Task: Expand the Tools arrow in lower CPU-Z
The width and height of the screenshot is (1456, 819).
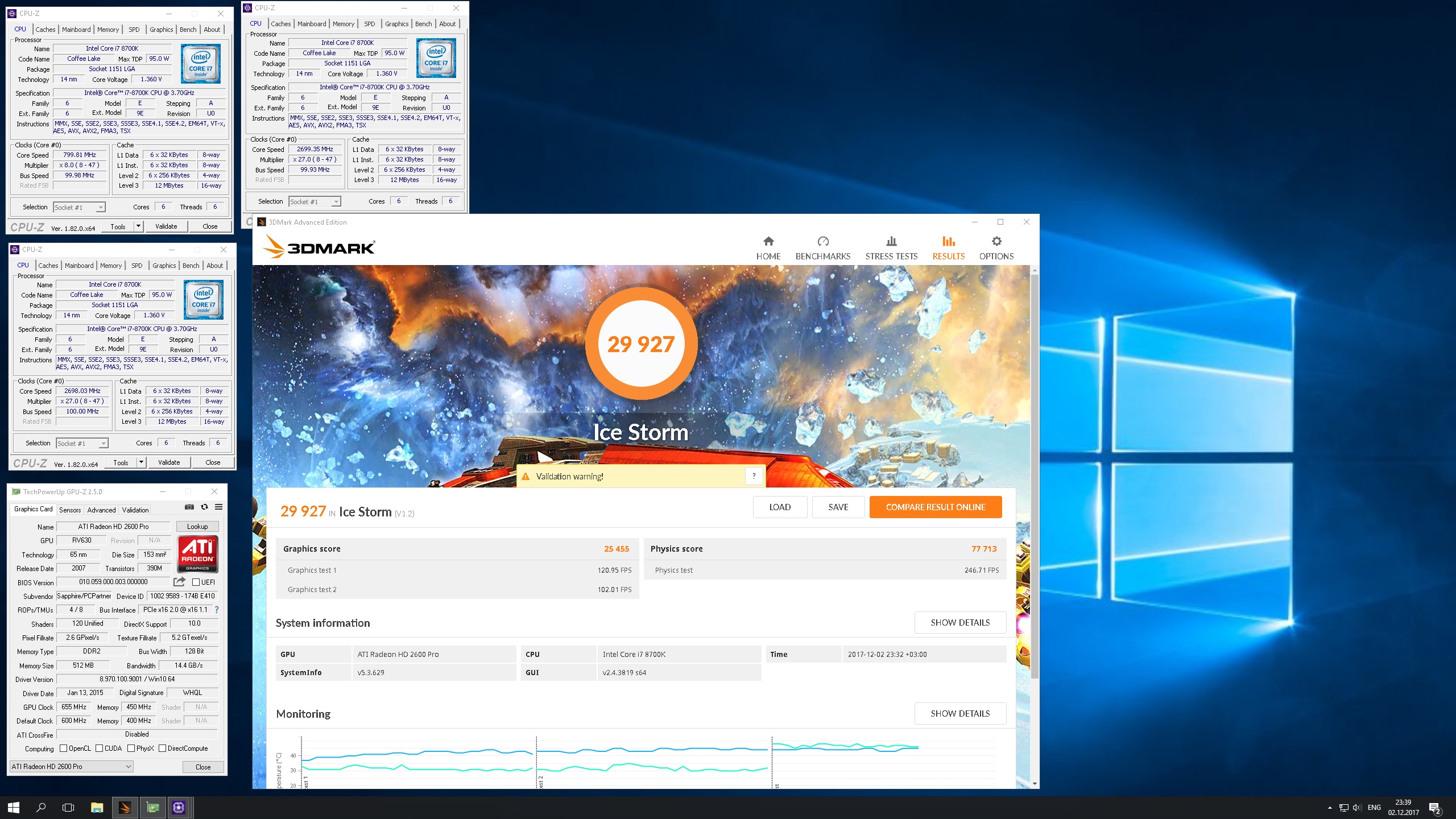Action: click(141, 462)
